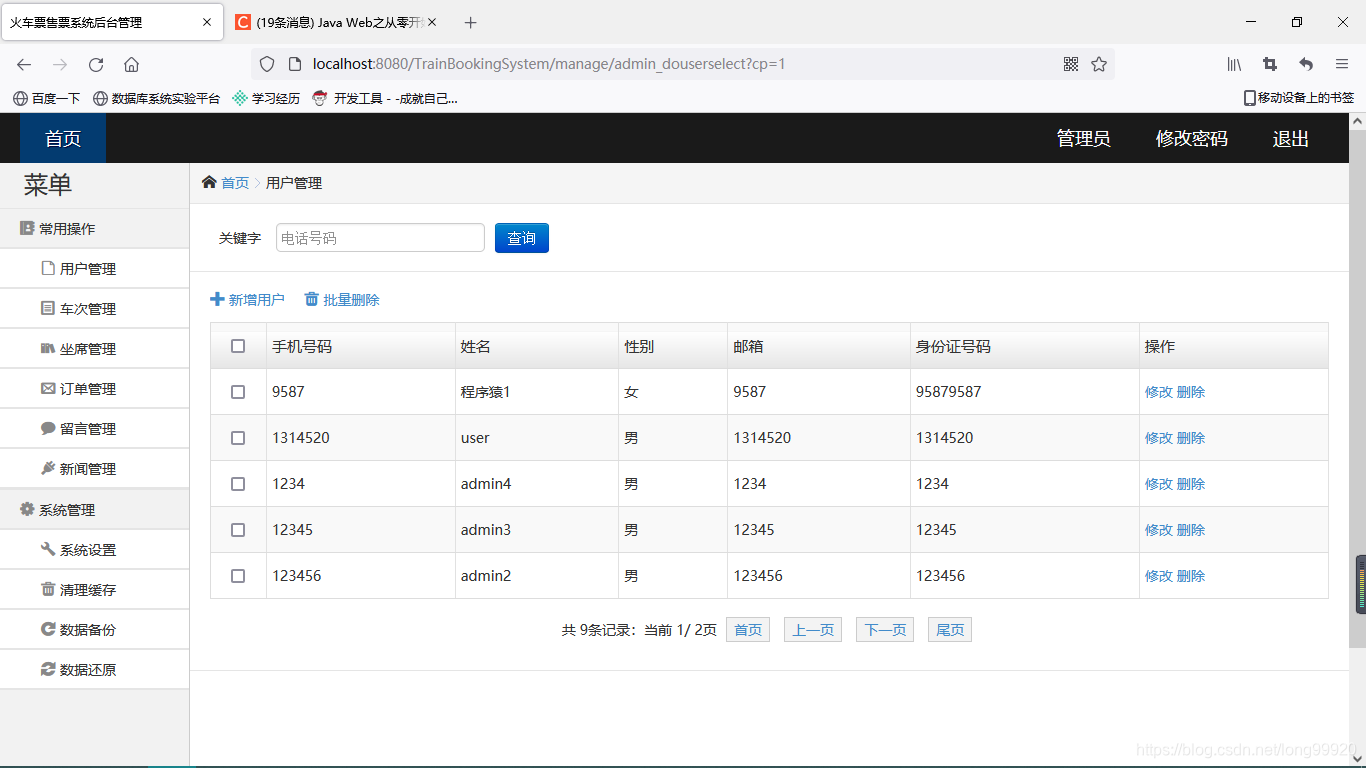The height and width of the screenshot is (768, 1366).
Task: Click the 常用操作 section icon
Action: pos(27,228)
